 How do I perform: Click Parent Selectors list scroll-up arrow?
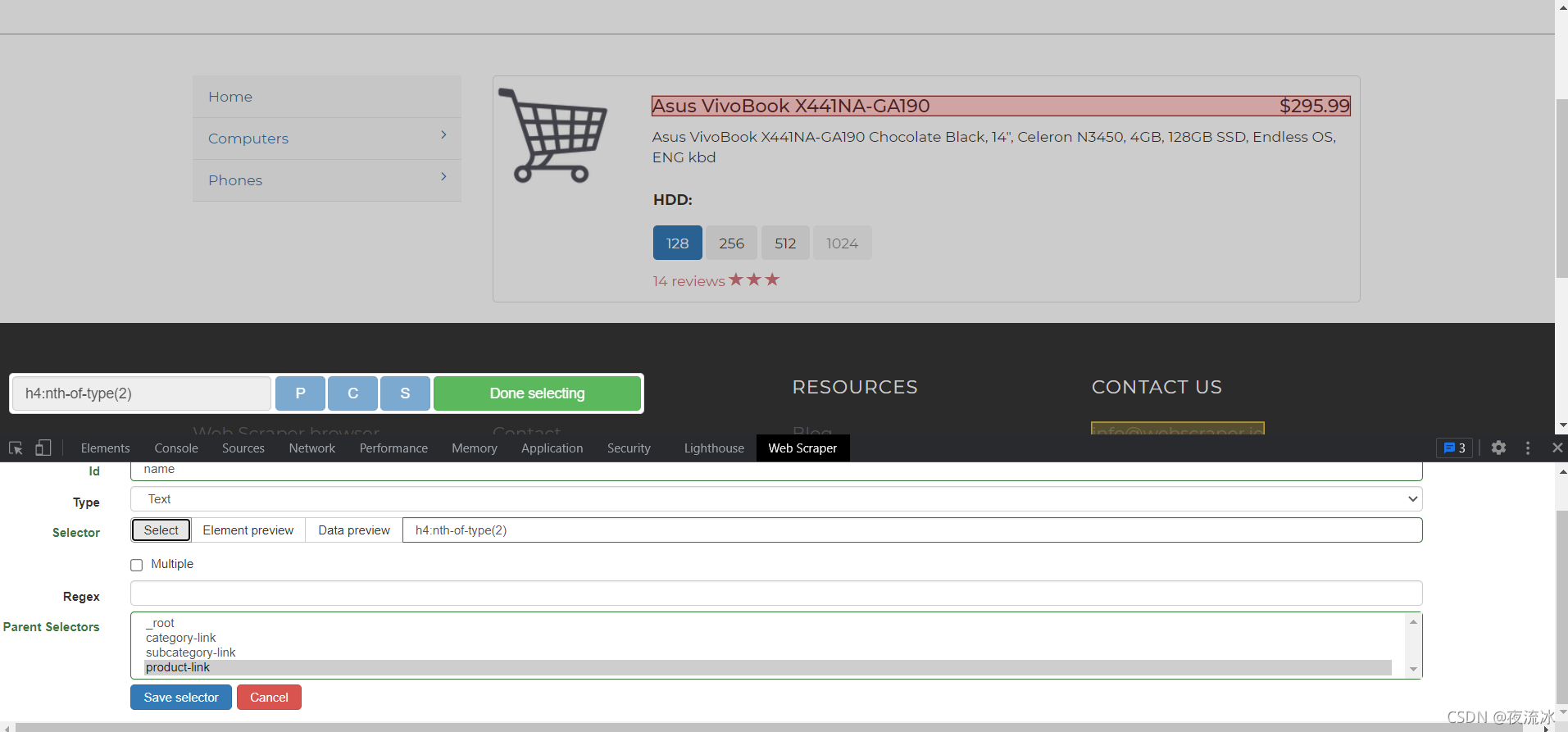[1413, 622]
